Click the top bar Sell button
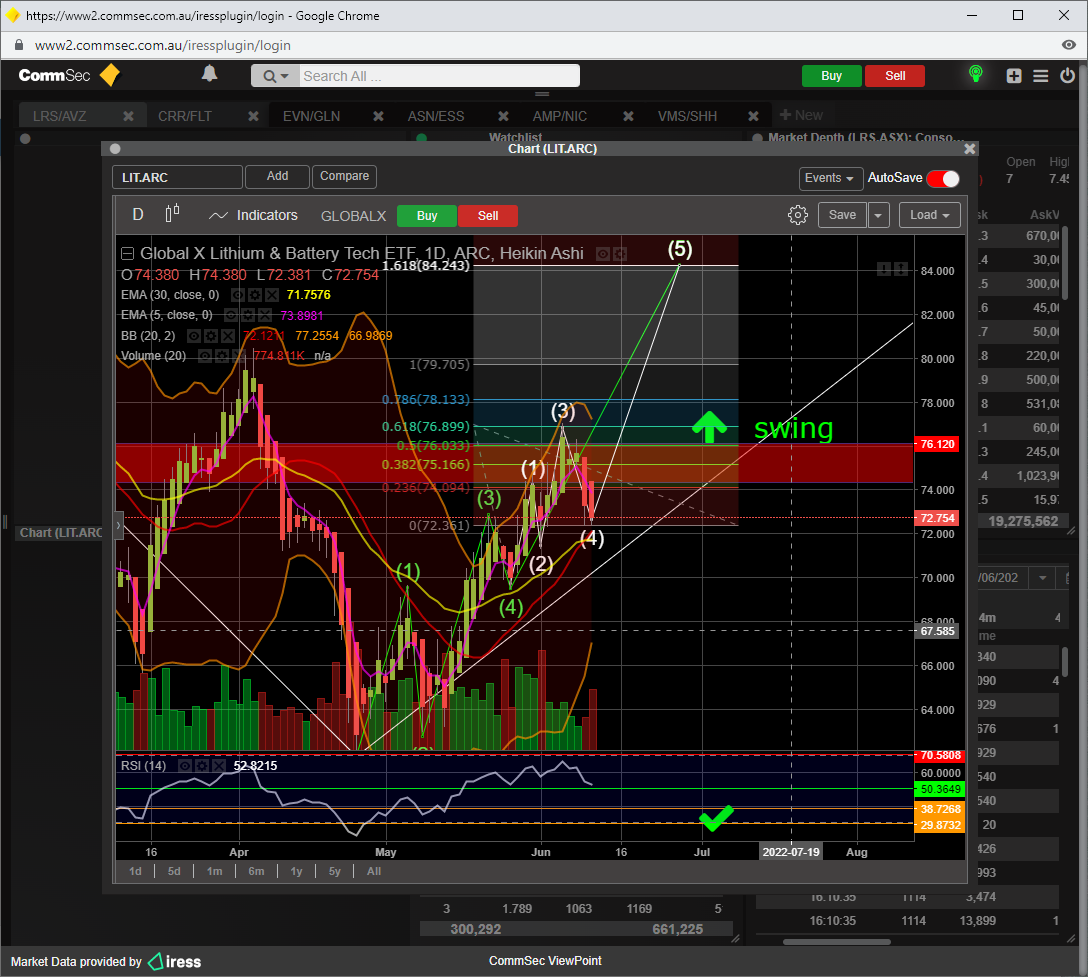 click(x=895, y=76)
